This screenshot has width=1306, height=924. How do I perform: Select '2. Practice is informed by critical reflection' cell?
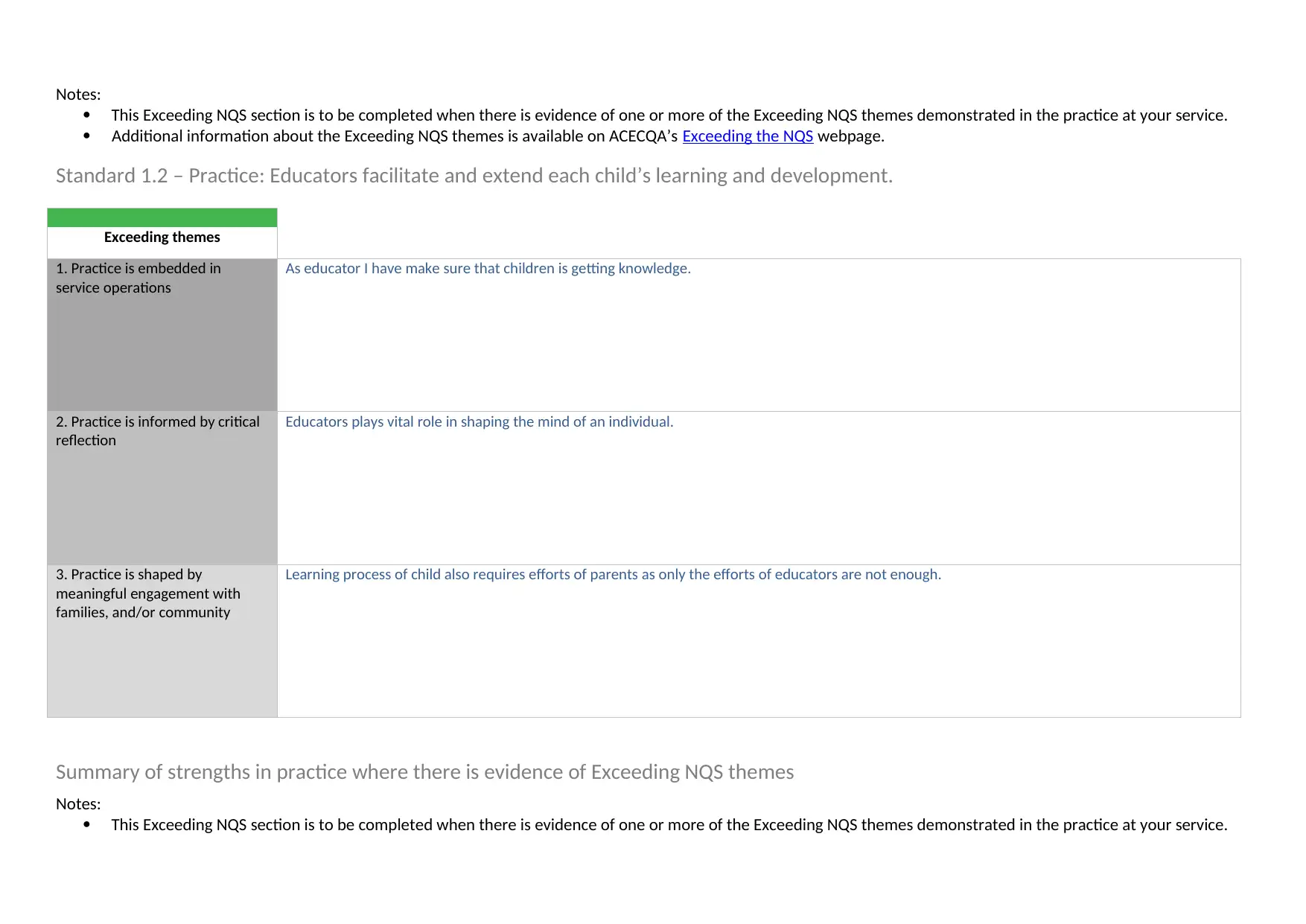pyautogui.click(x=162, y=488)
